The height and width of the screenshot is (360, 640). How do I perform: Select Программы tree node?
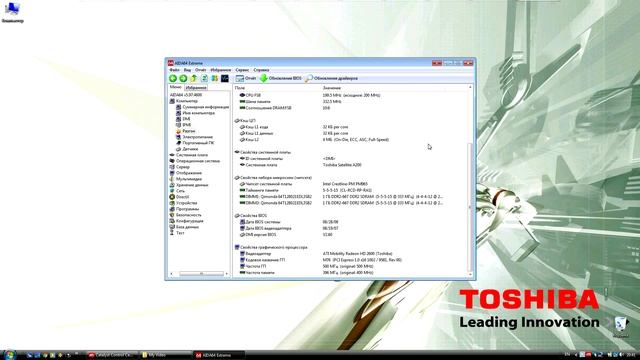[x=184, y=209]
